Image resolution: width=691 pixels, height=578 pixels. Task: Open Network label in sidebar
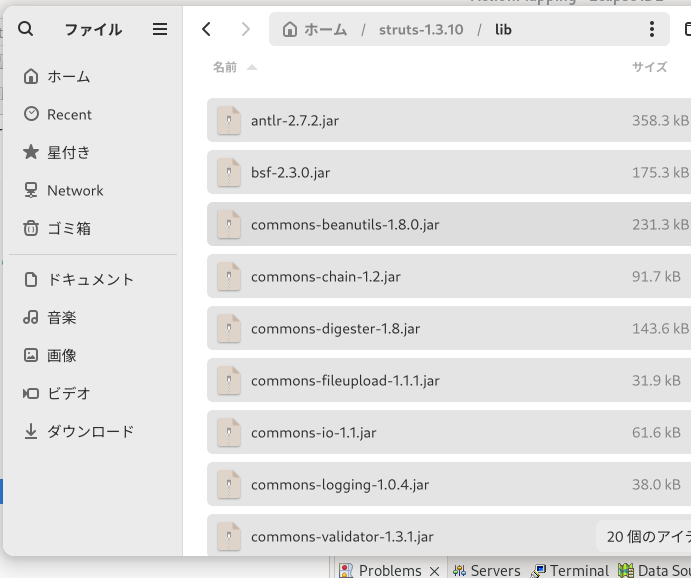[75, 190]
